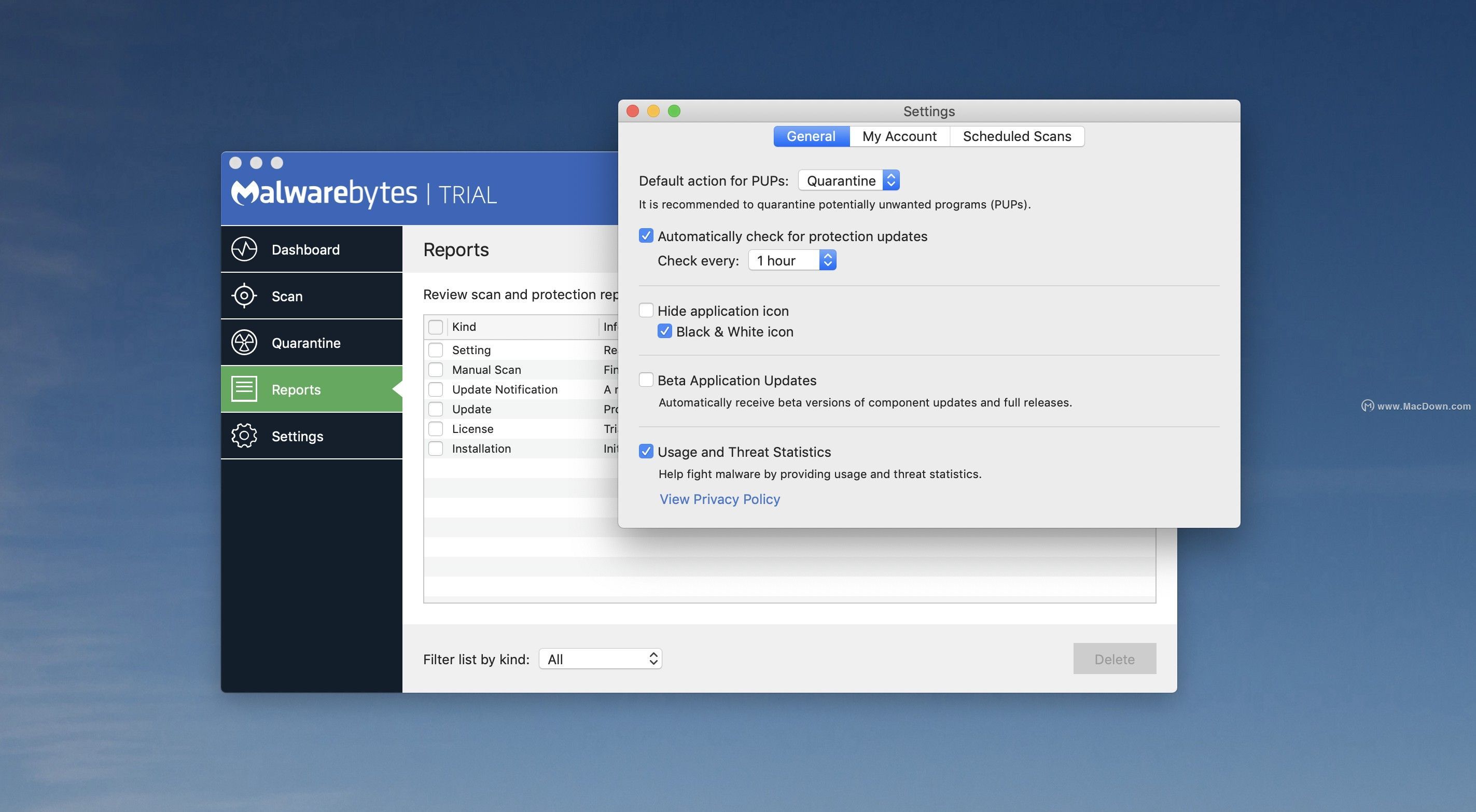The width and height of the screenshot is (1476, 812).
Task: Click the Malwarebytes logo in header
Action: pos(324,194)
